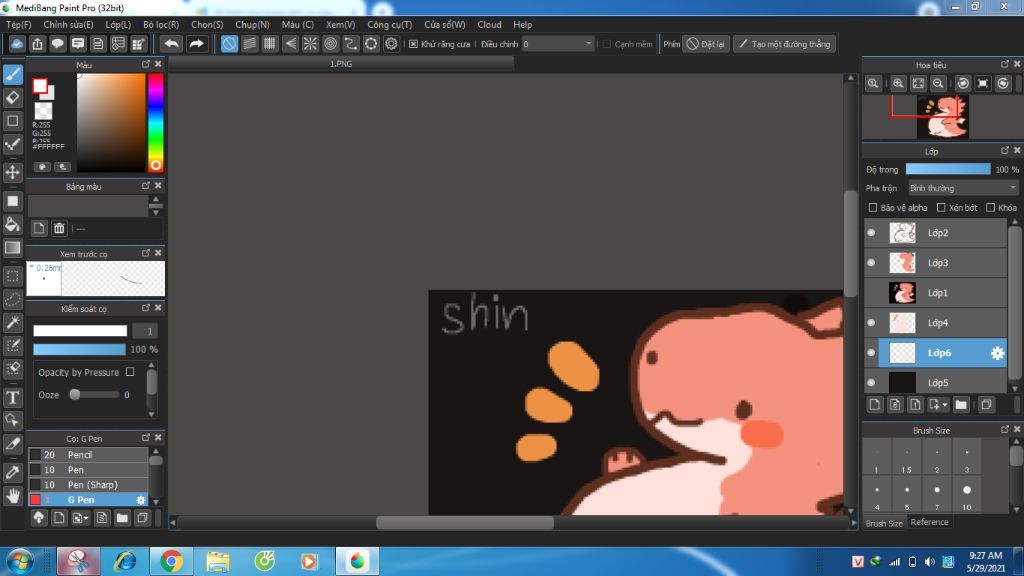Enable the vanishing point snap guide
1024x576 pixels.
point(290,44)
